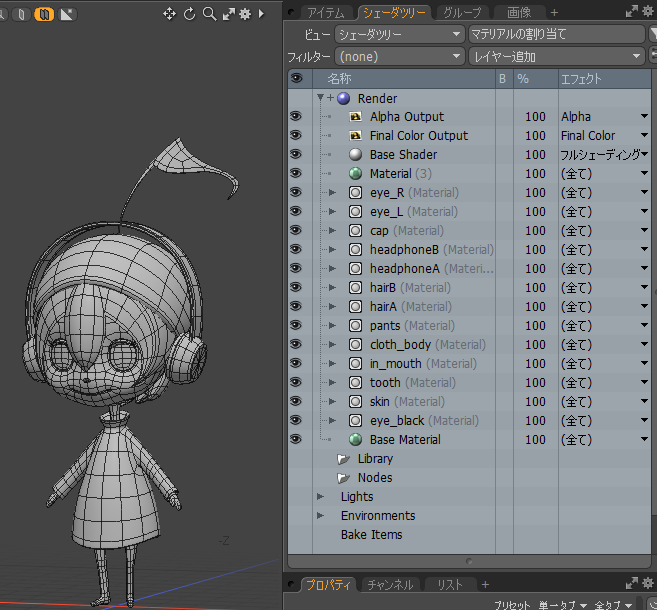Viewport: 657px width, 610px height.
Task: Expand the Lights section
Action: 321,497
